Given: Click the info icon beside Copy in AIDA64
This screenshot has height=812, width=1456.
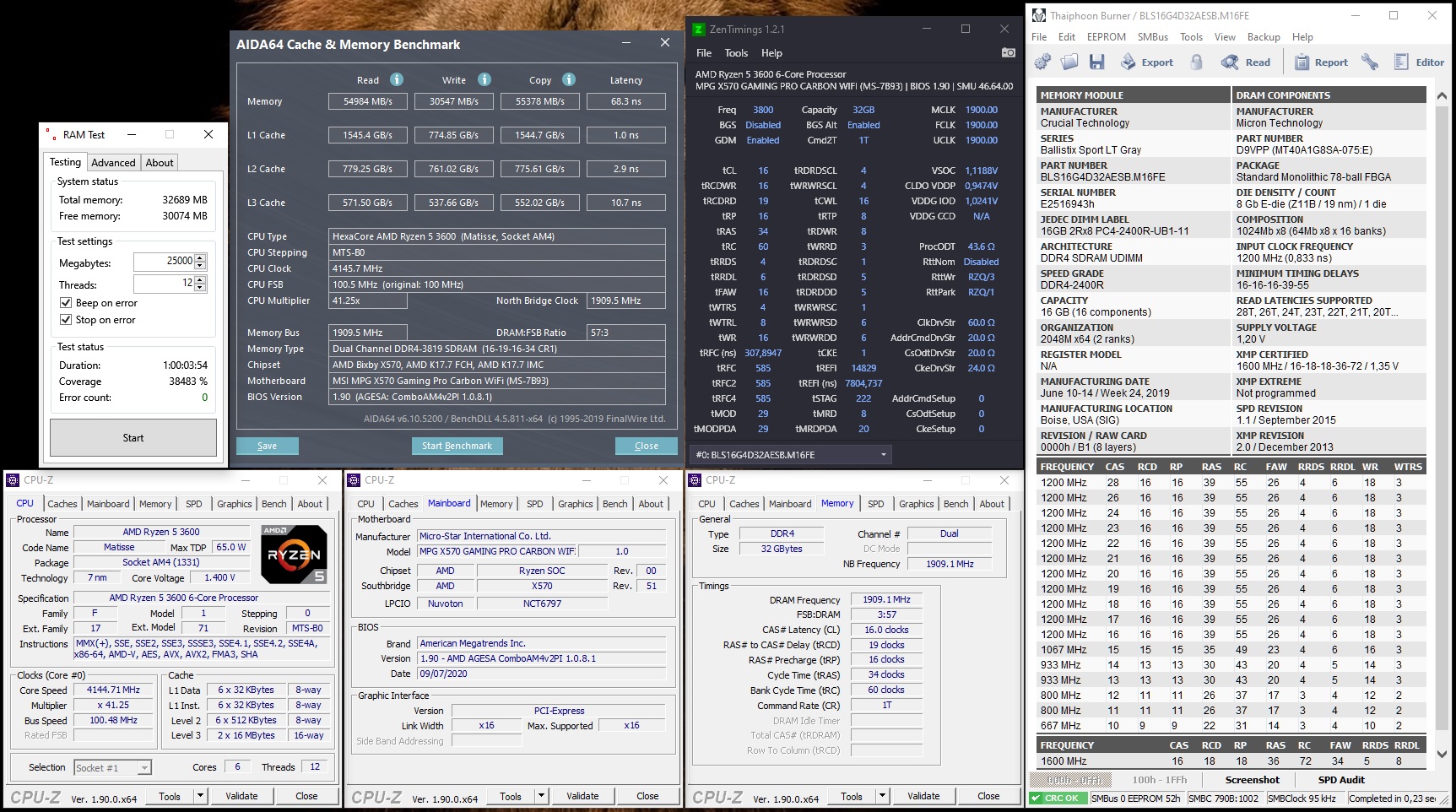Looking at the screenshot, I should [569, 79].
